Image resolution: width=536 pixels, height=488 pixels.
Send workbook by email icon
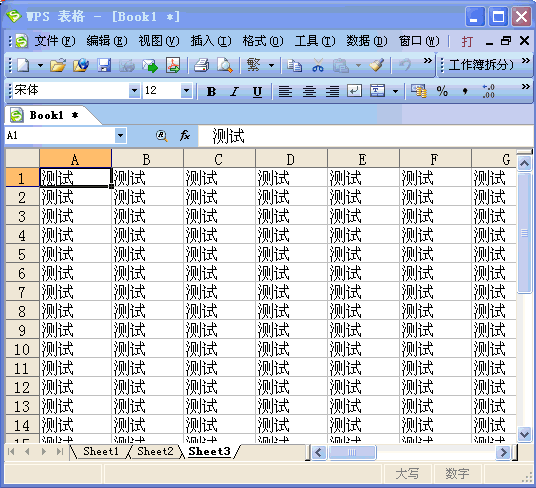pyautogui.click(x=150, y=65)
